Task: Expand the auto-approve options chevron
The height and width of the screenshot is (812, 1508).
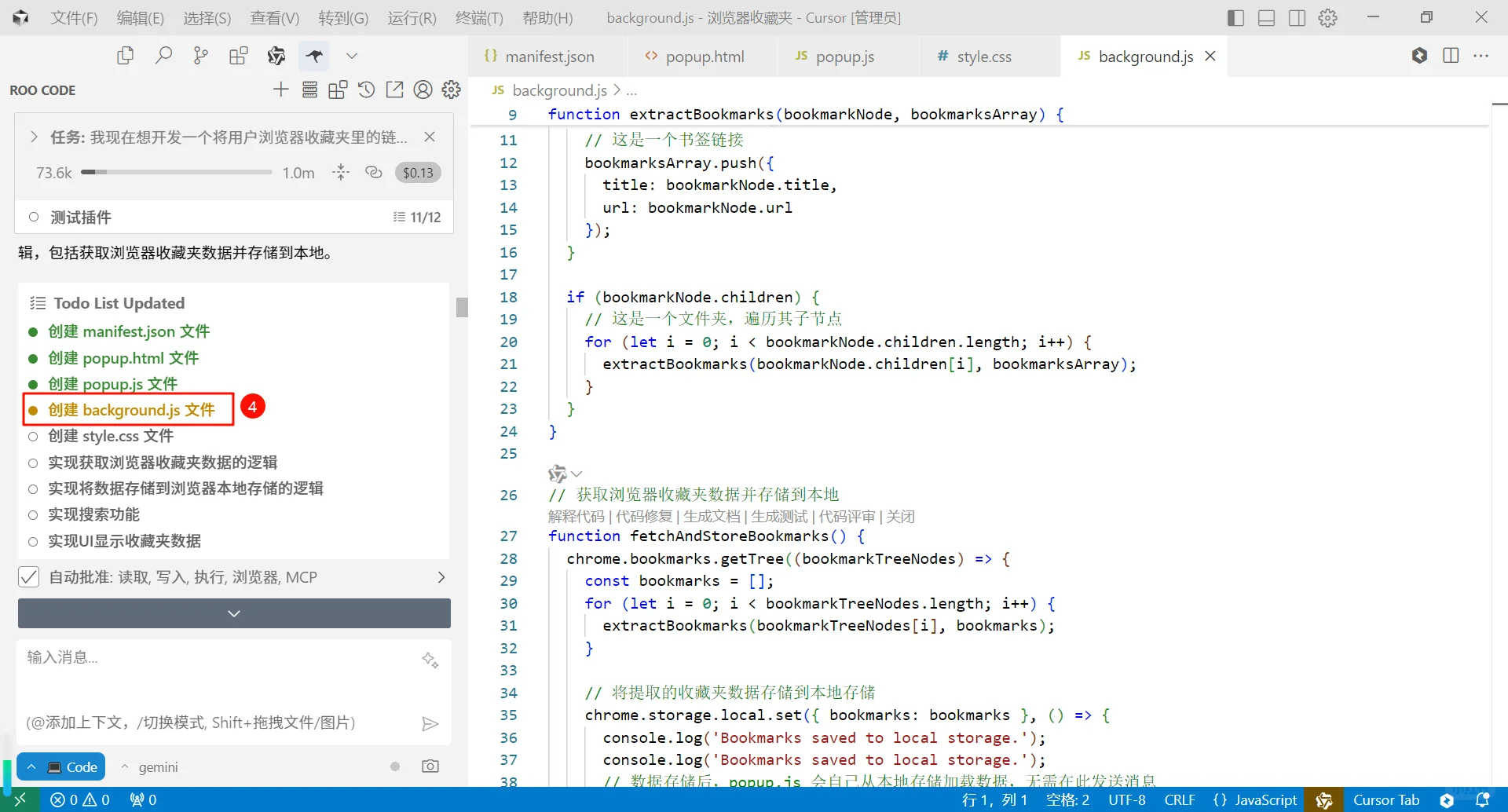Action: pyautogui.click(x=441, y=577)
